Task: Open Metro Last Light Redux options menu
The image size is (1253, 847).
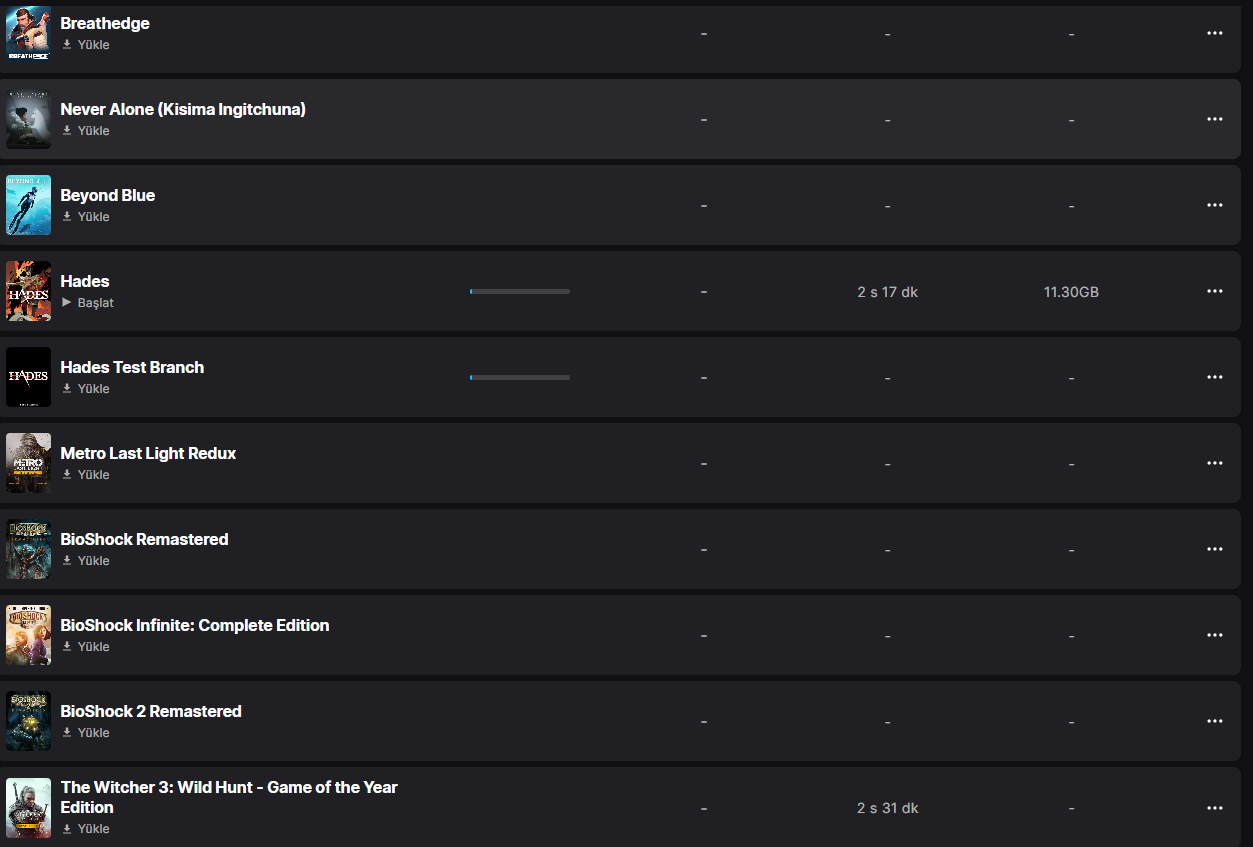Action: click(x=1214, y=463)
